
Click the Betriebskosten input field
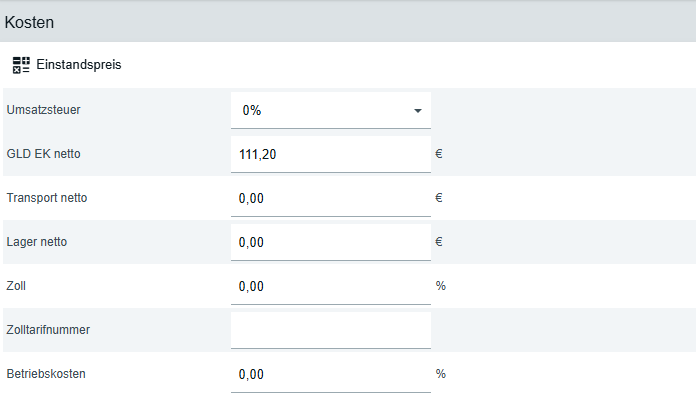pyautogui.click(x=330, y=374)
